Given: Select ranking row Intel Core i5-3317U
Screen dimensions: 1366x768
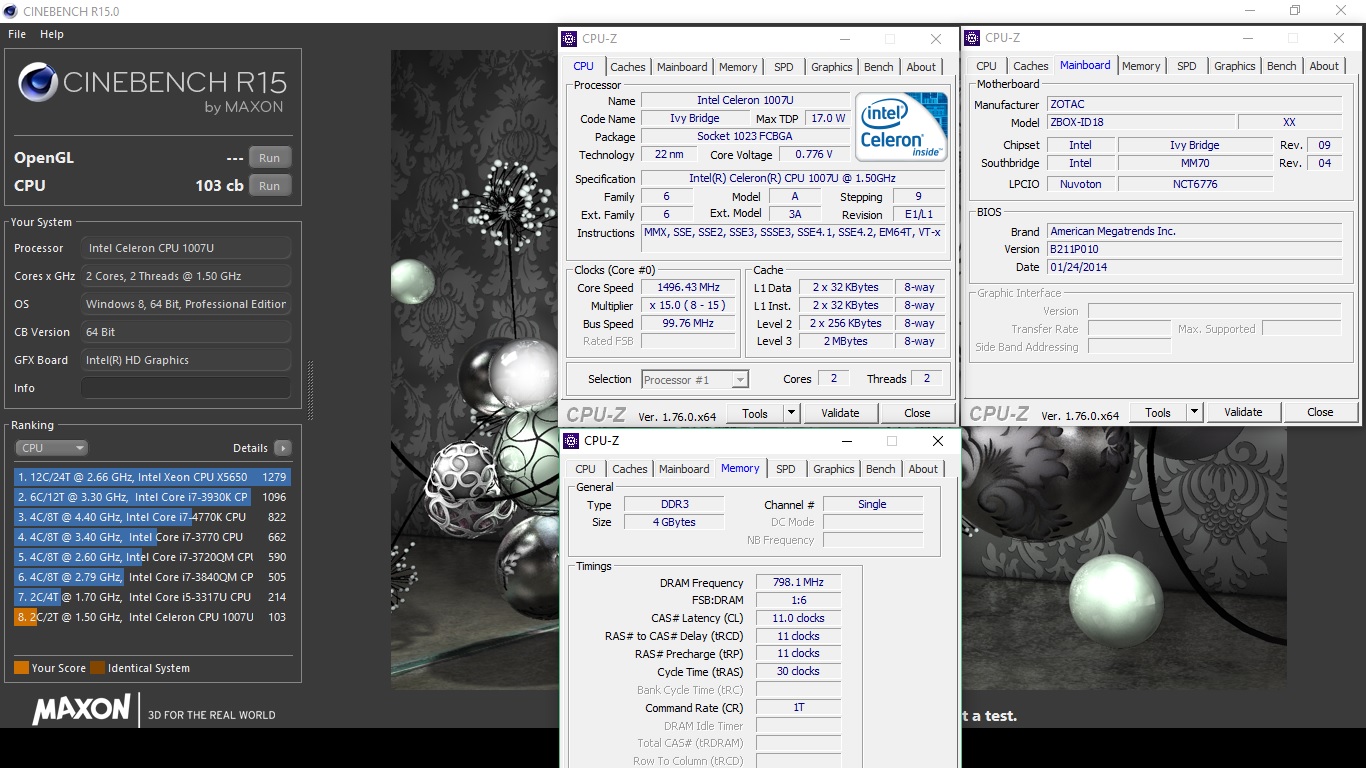Looking at the screenshot, I should (x=152, y=597).
